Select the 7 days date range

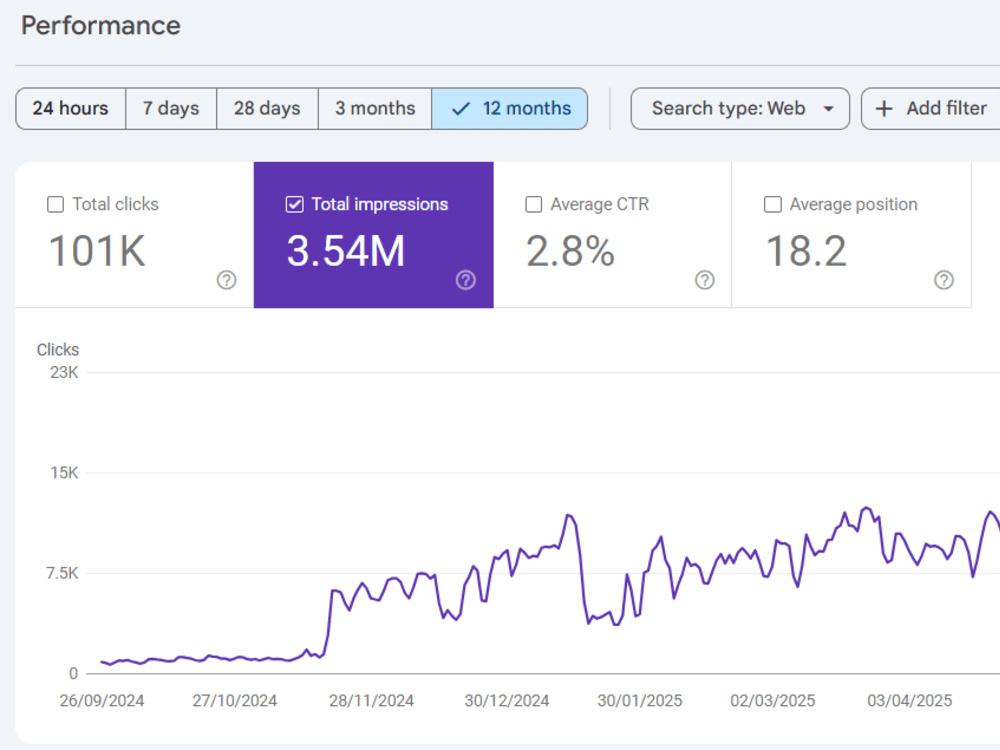(171, 108)
